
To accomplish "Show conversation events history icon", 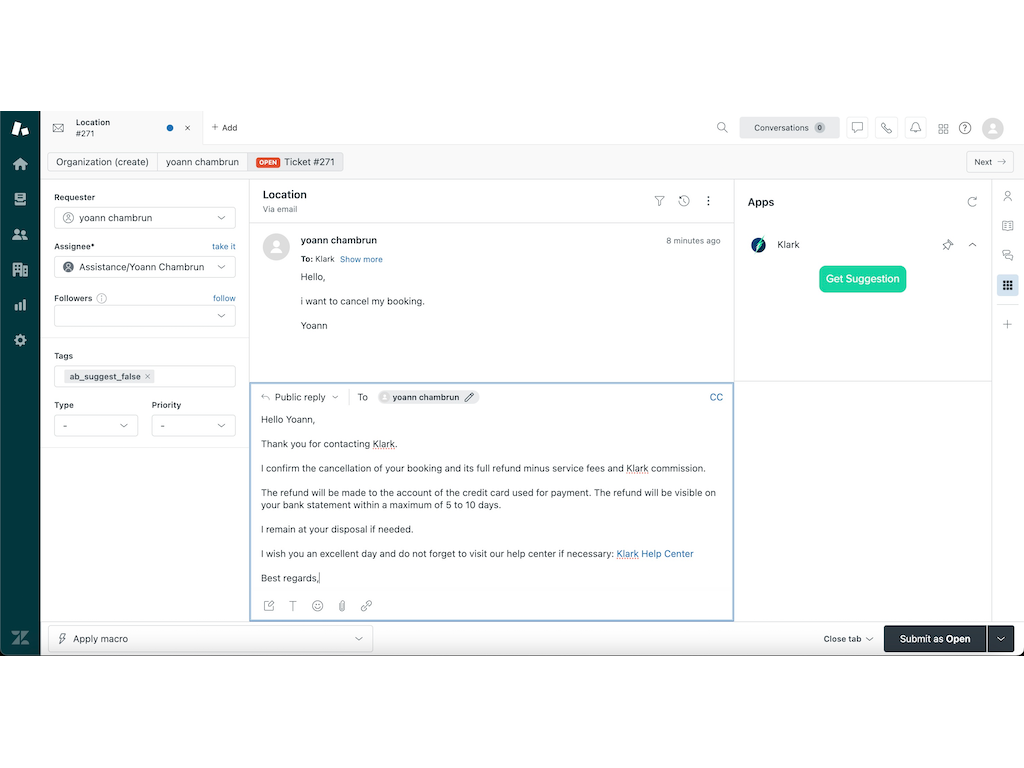I will [x=684, y=201].
